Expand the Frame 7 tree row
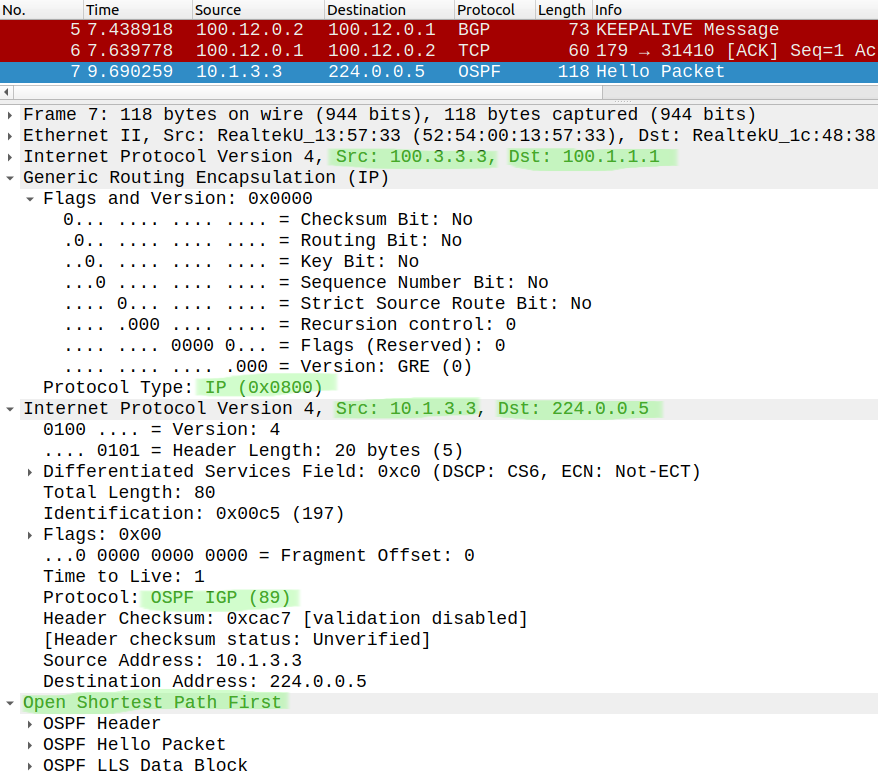This screenshot has height=777, width=878. pos(10,115)
